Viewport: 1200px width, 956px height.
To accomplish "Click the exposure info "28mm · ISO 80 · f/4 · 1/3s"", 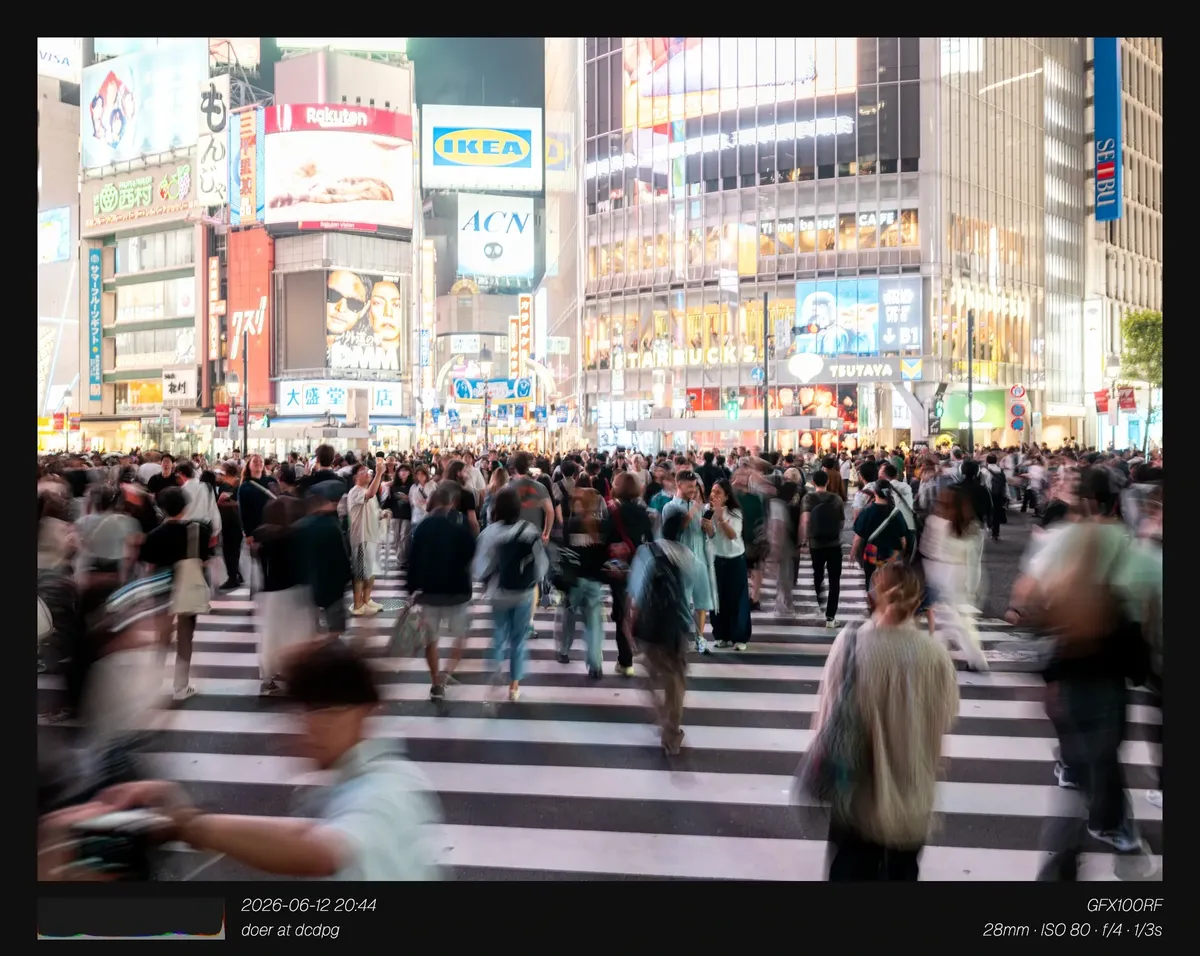I will [1073, 930].
